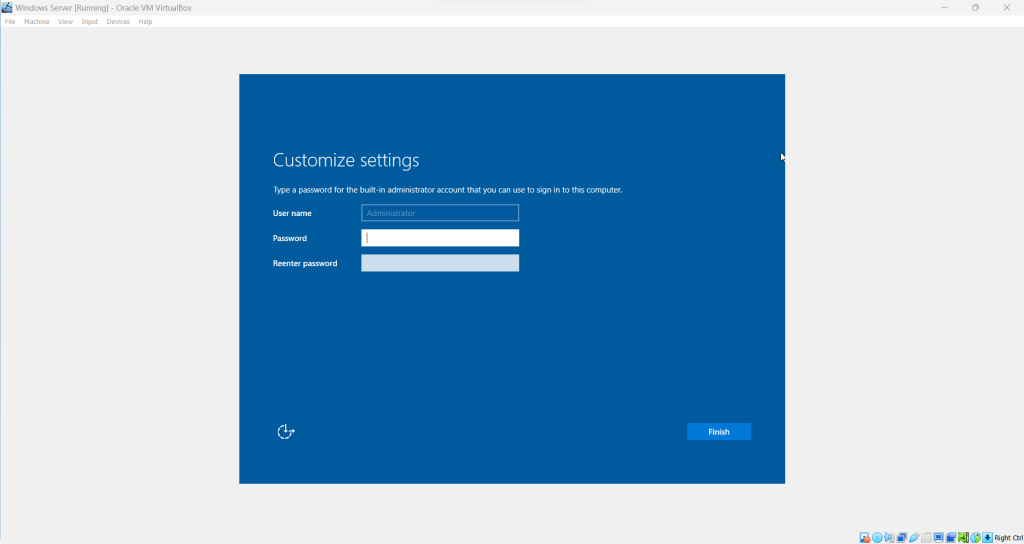Open the optical disc drive status icon
1024x544 pixels.
pyautogui.click(x=877, y=537)
